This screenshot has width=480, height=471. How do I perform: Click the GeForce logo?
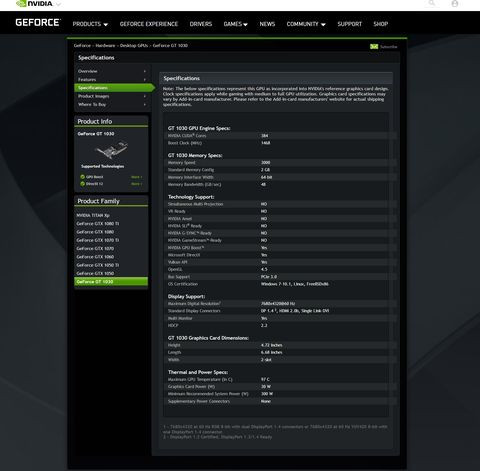(38, 23)
